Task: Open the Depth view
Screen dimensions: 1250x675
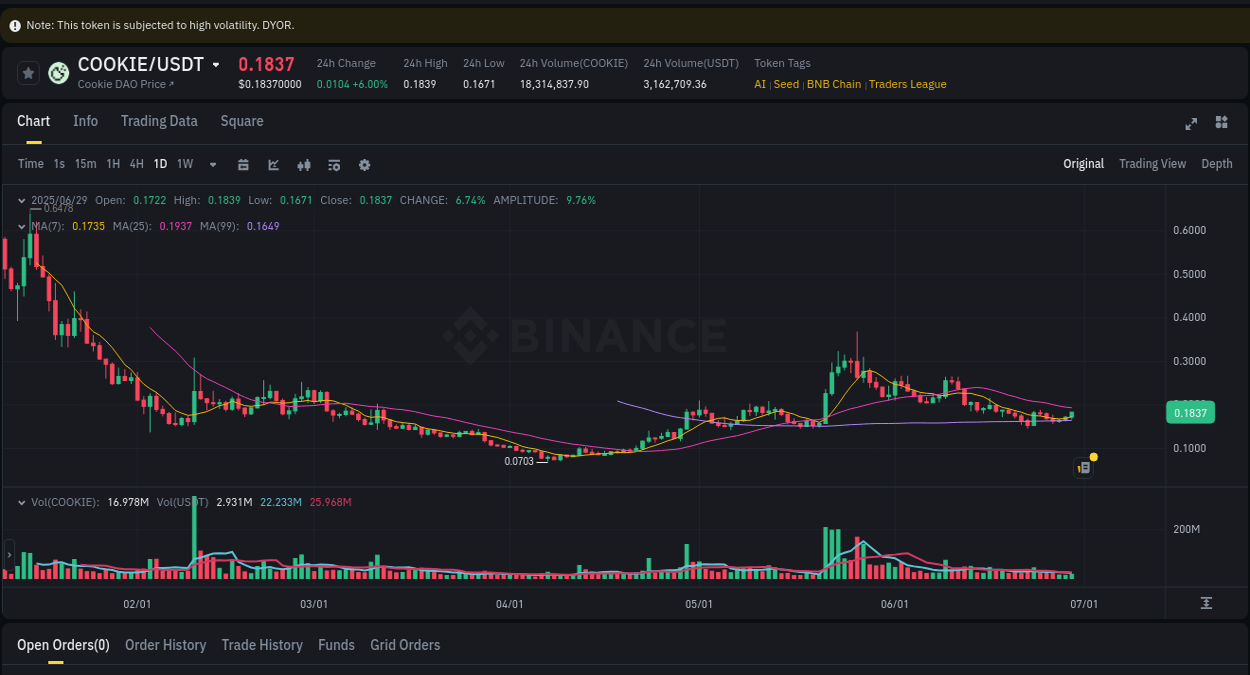Action: click(1217, 163)
